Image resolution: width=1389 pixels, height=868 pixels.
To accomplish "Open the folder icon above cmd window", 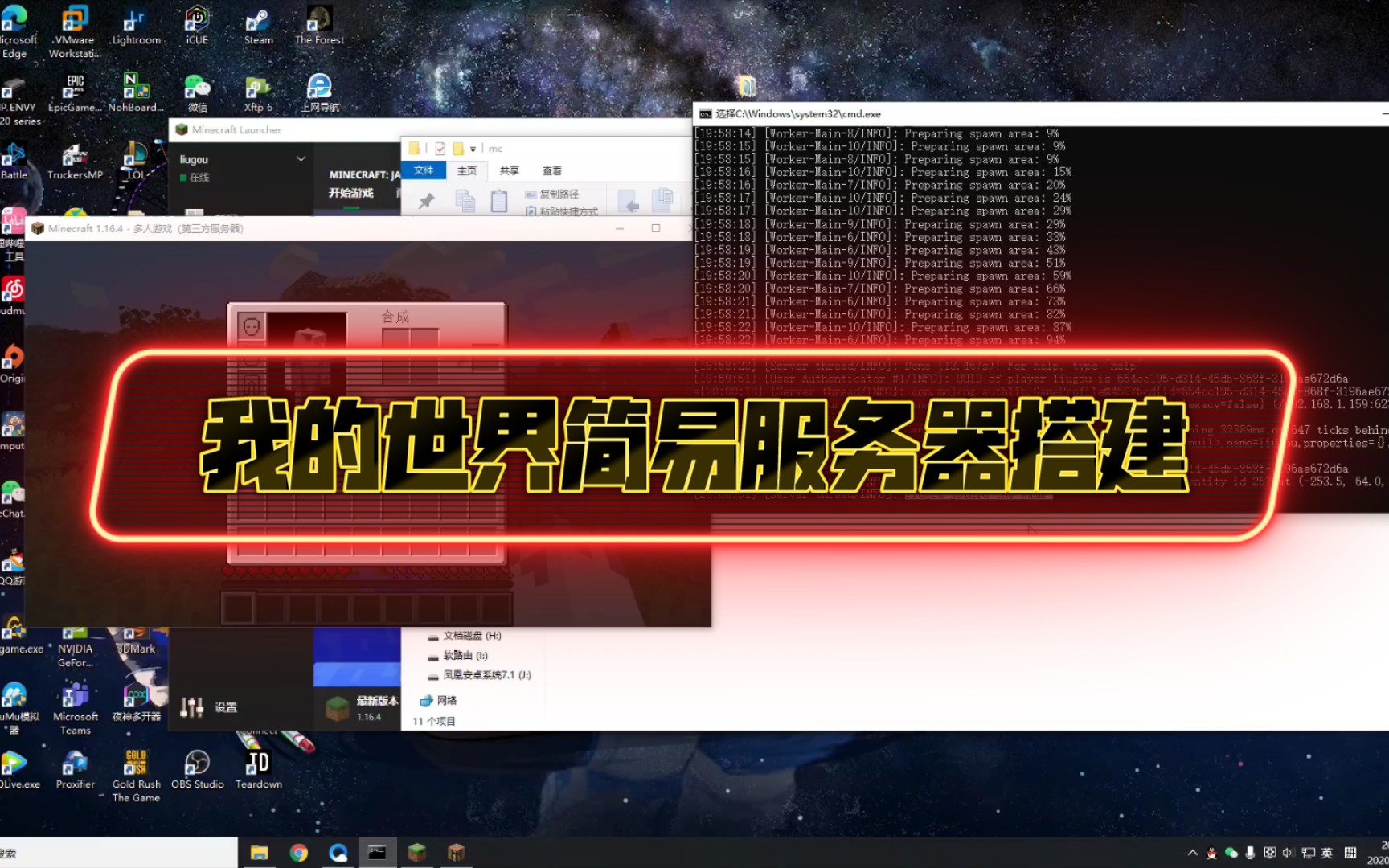I will [x=747, y=86].
